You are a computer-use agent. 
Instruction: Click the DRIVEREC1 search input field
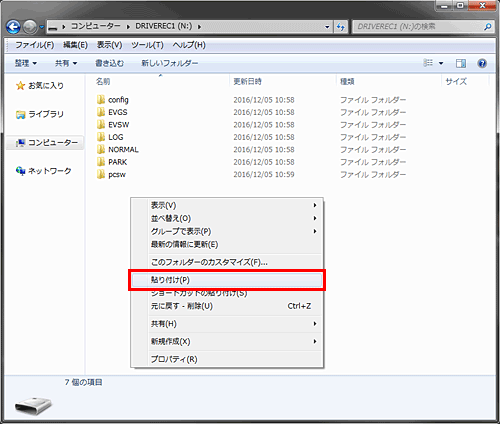418,27
